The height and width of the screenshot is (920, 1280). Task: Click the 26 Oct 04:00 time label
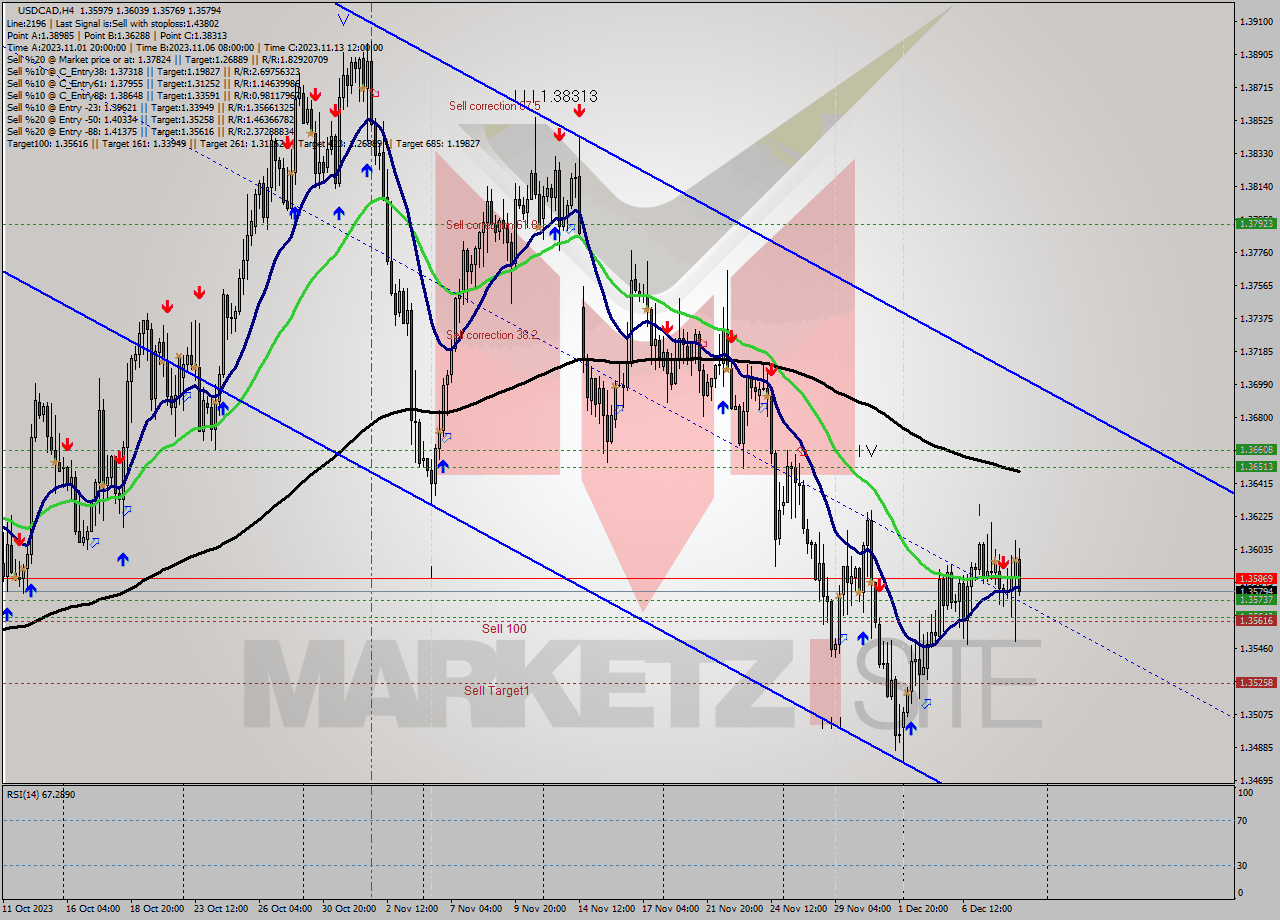tap(284, 910)
